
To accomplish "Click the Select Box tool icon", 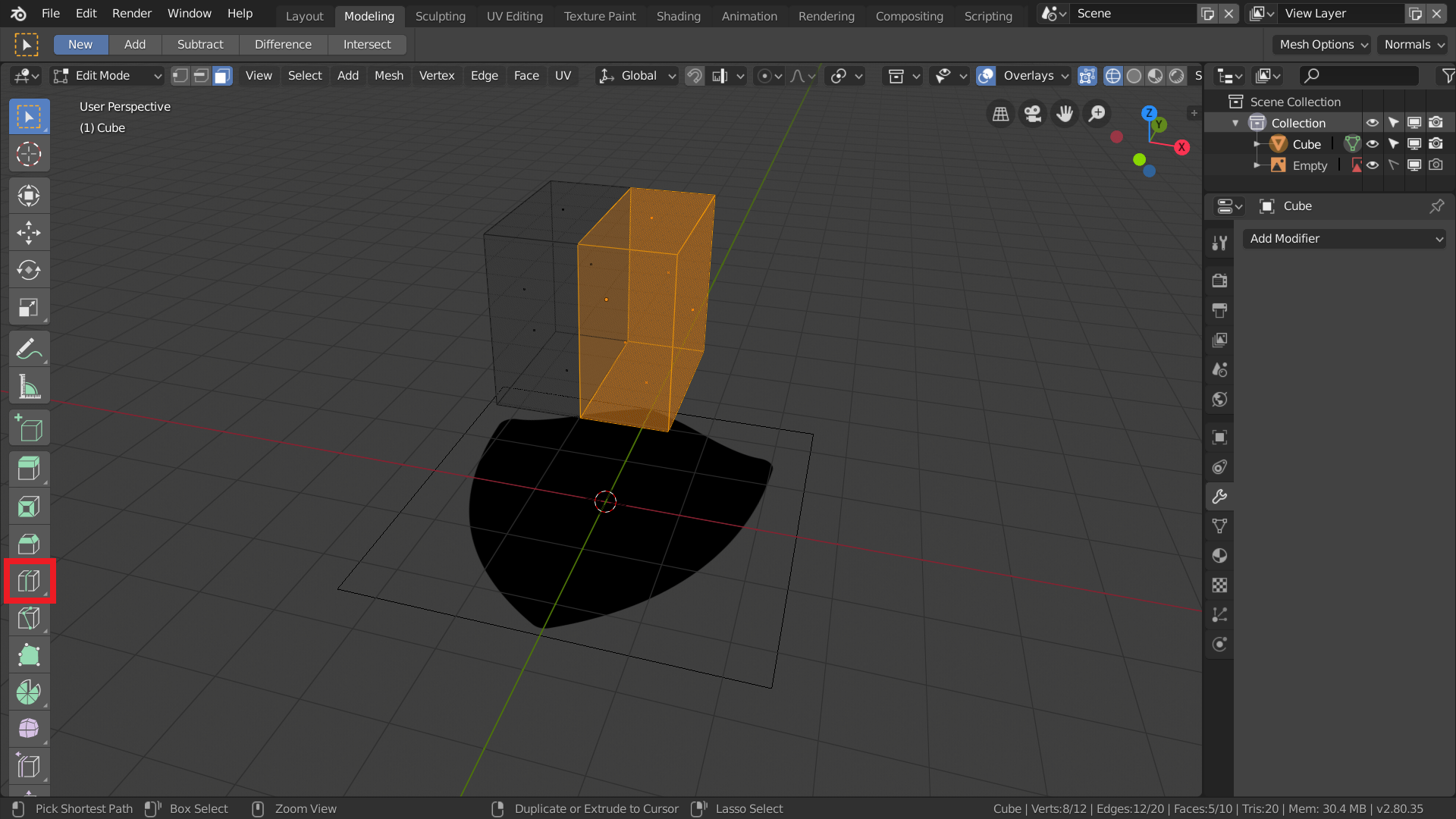I will click(x=29, y=117).
